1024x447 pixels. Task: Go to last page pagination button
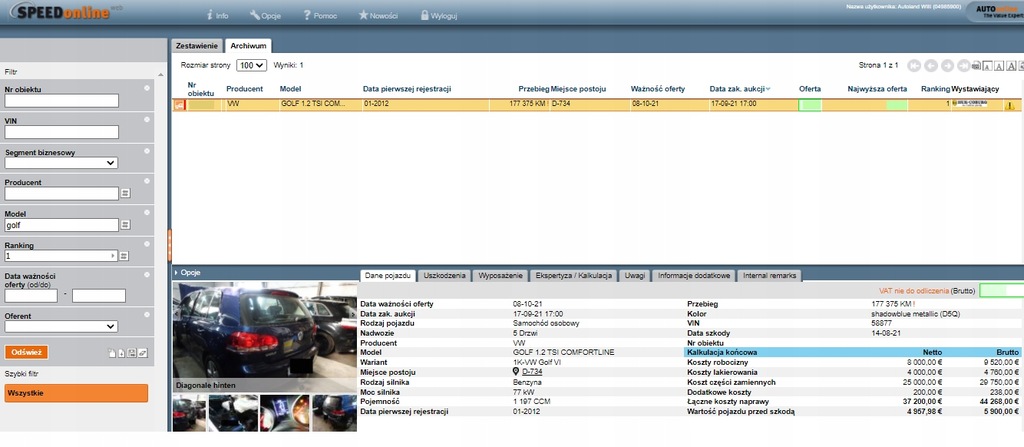(x=963, y=65)
